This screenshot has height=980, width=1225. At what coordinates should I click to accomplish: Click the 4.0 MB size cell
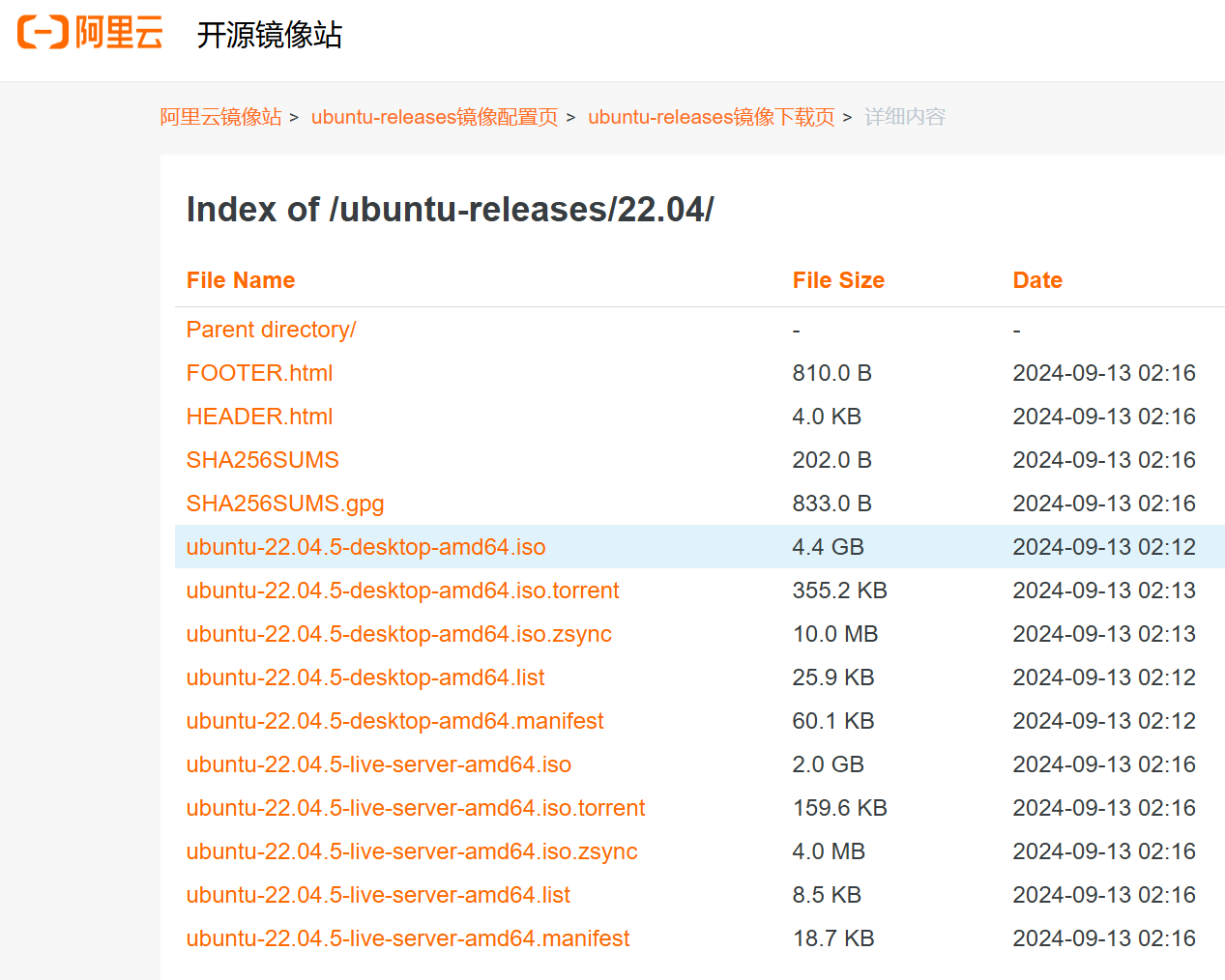(829, 851)
